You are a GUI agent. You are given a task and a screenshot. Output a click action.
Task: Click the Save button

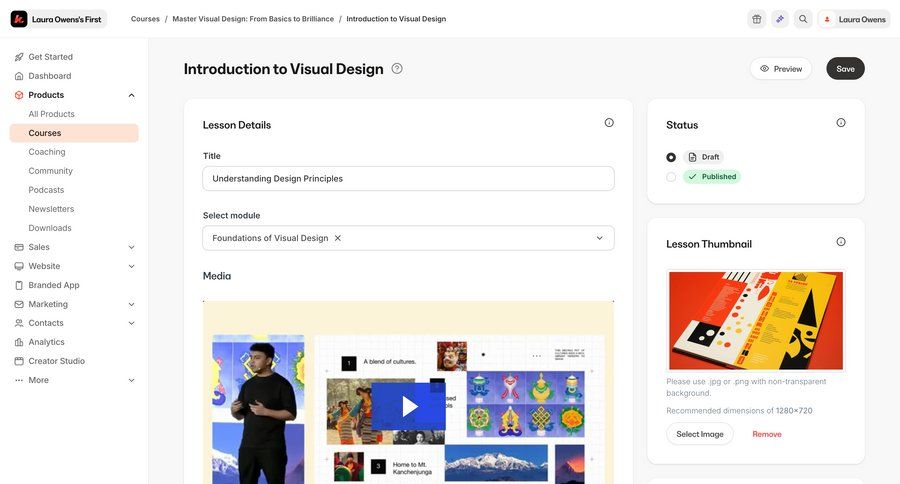[x=845, y=69]
